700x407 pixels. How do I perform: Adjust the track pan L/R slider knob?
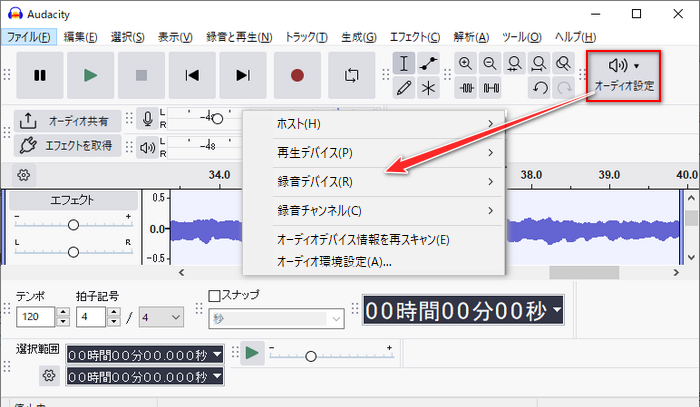(x=74, y=252)
